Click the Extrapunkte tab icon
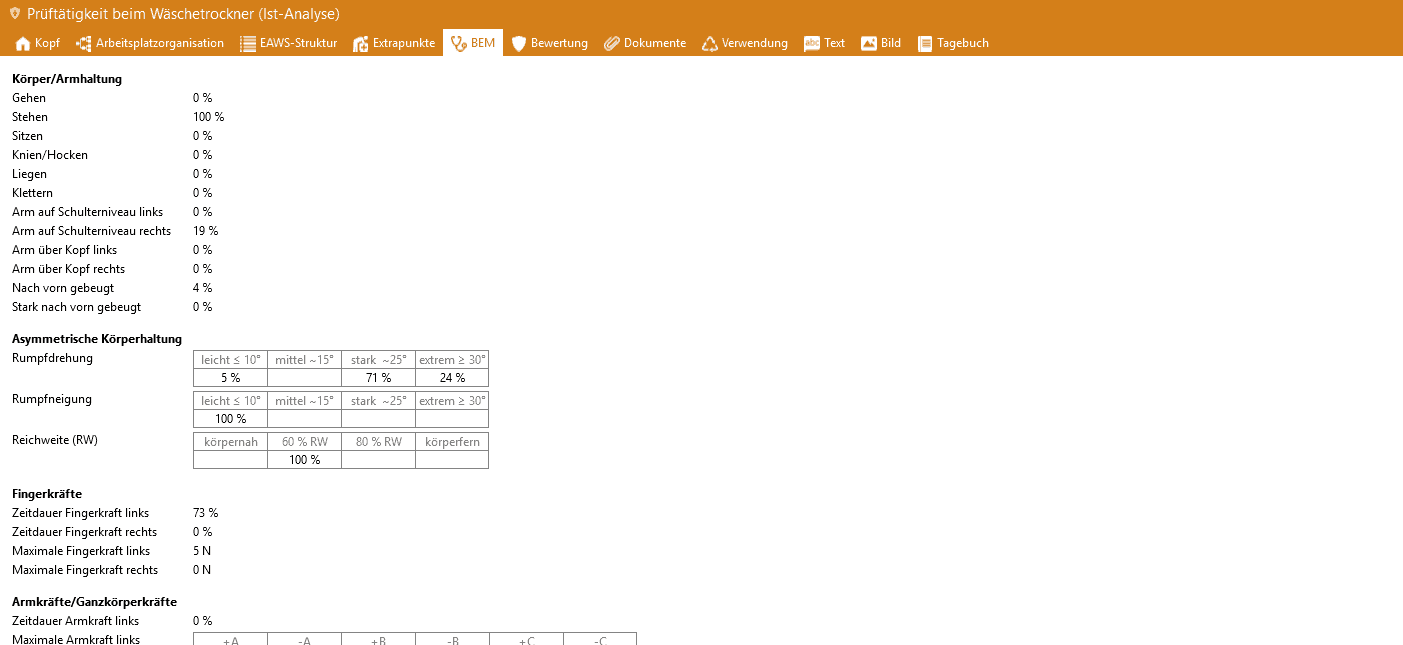The width and height of the screenshot is (1403, 645). 361,44
